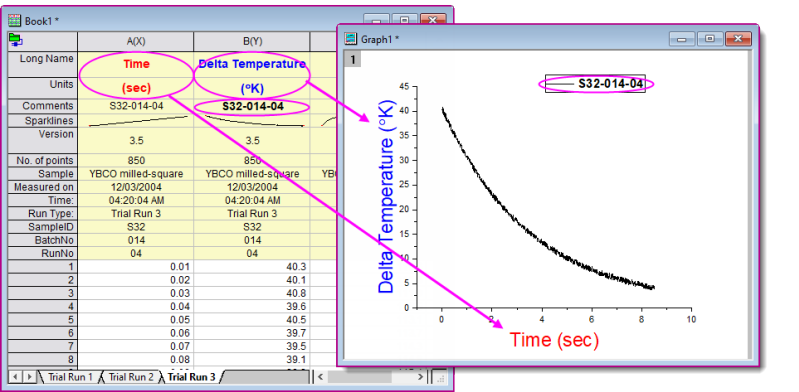Select cell with value 40.3

tap(252, 267)
